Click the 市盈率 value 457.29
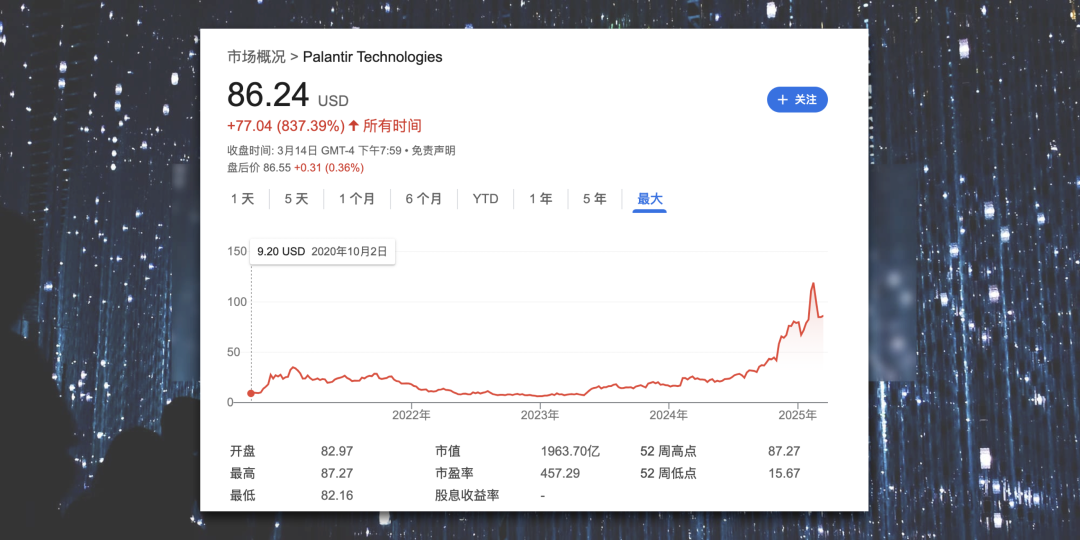This screenshot has width=1080, height=540. [x=561, y=473]
